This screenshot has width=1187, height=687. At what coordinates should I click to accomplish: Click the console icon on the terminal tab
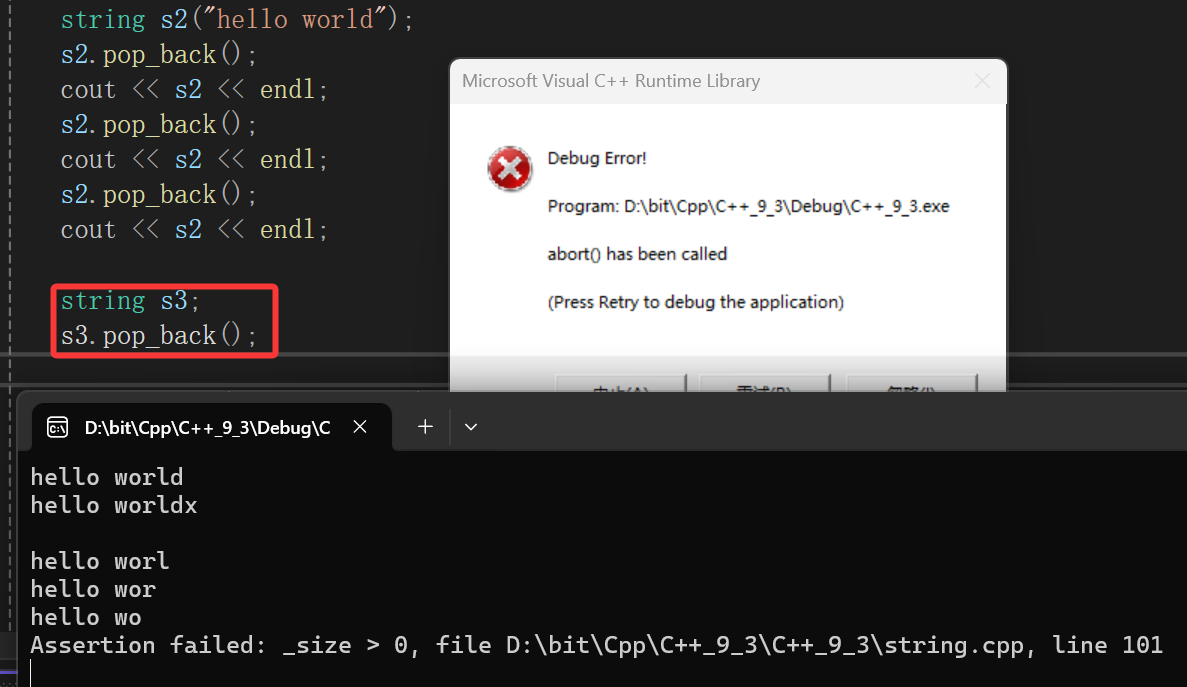58,427
